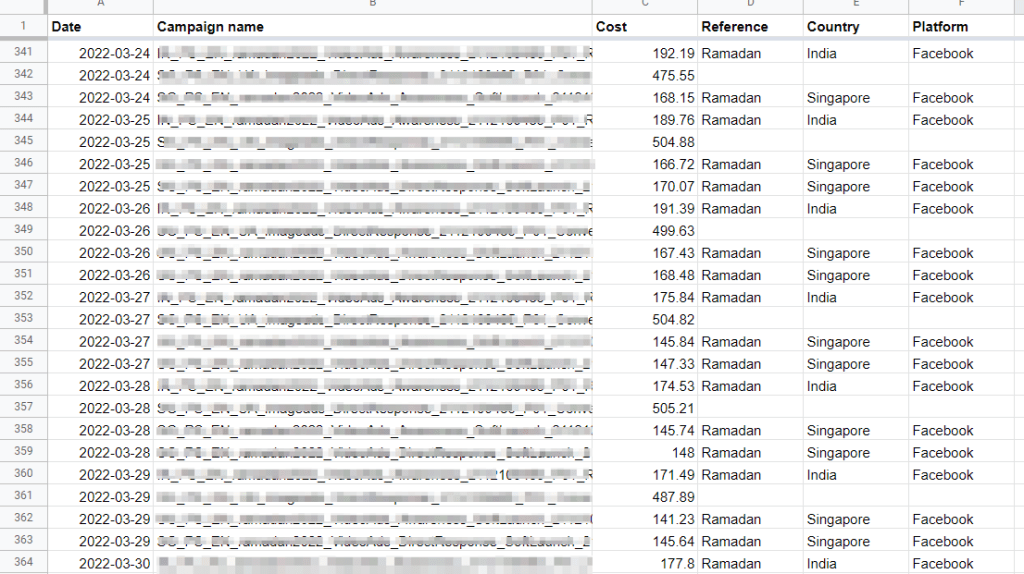Click row header 353
1024x574 pixels.
pos(23,319)
